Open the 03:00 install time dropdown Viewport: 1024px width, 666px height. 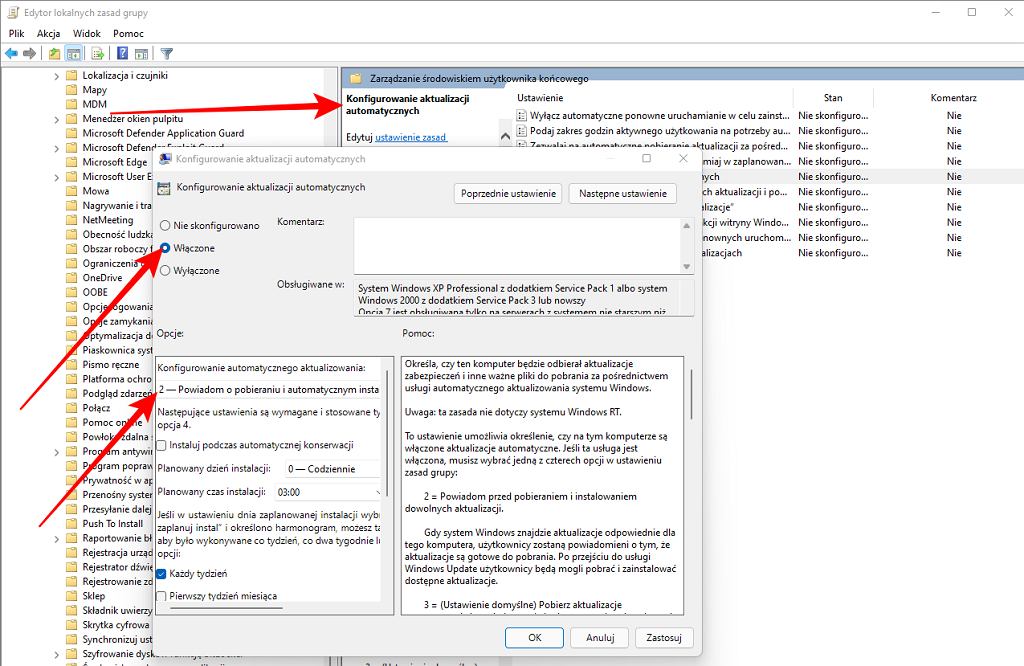point(328,492)
